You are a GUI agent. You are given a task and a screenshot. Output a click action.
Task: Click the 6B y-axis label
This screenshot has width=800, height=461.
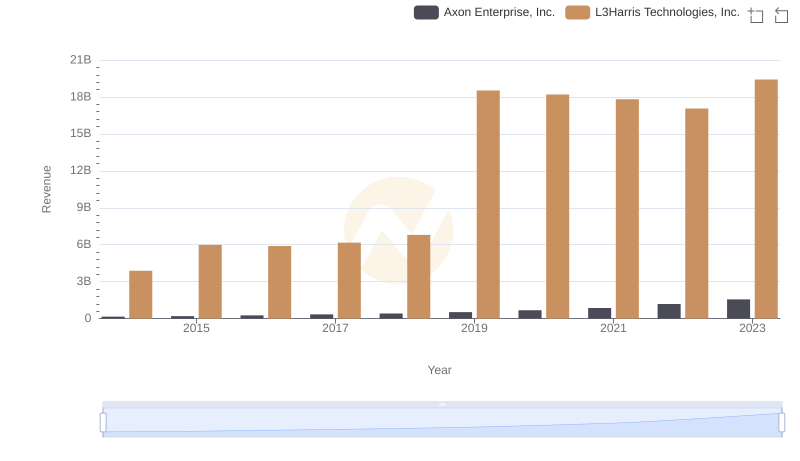tap(84, 244)
